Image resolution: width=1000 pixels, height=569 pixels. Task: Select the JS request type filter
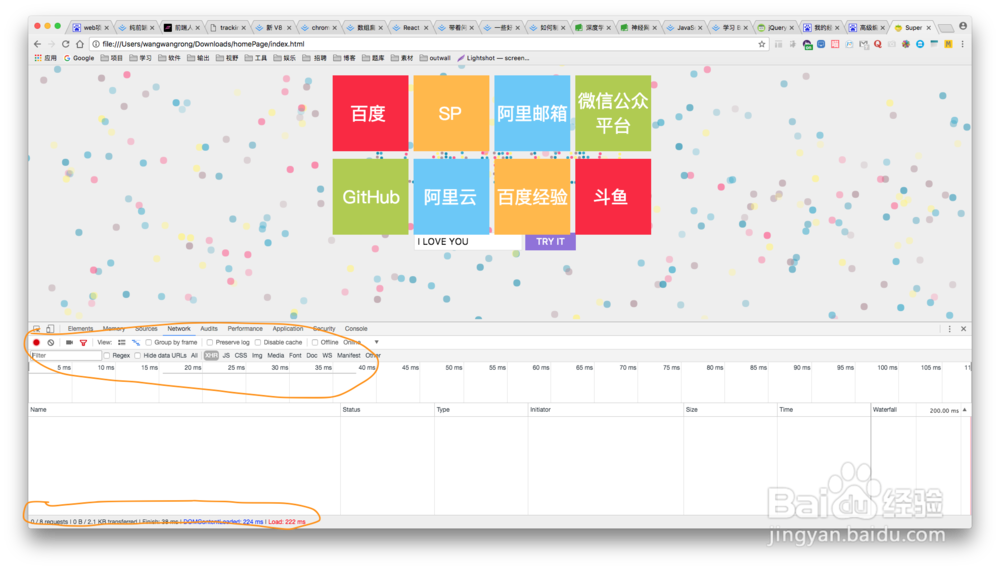coord(226,355)
